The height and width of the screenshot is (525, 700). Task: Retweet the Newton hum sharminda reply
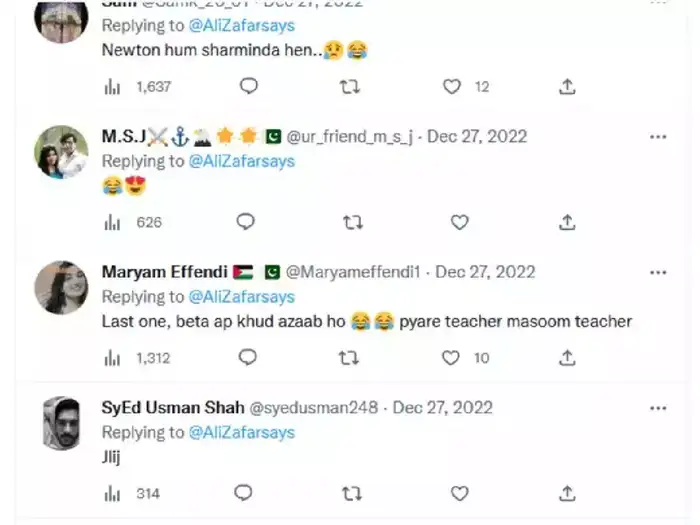[x=350, y=86]
